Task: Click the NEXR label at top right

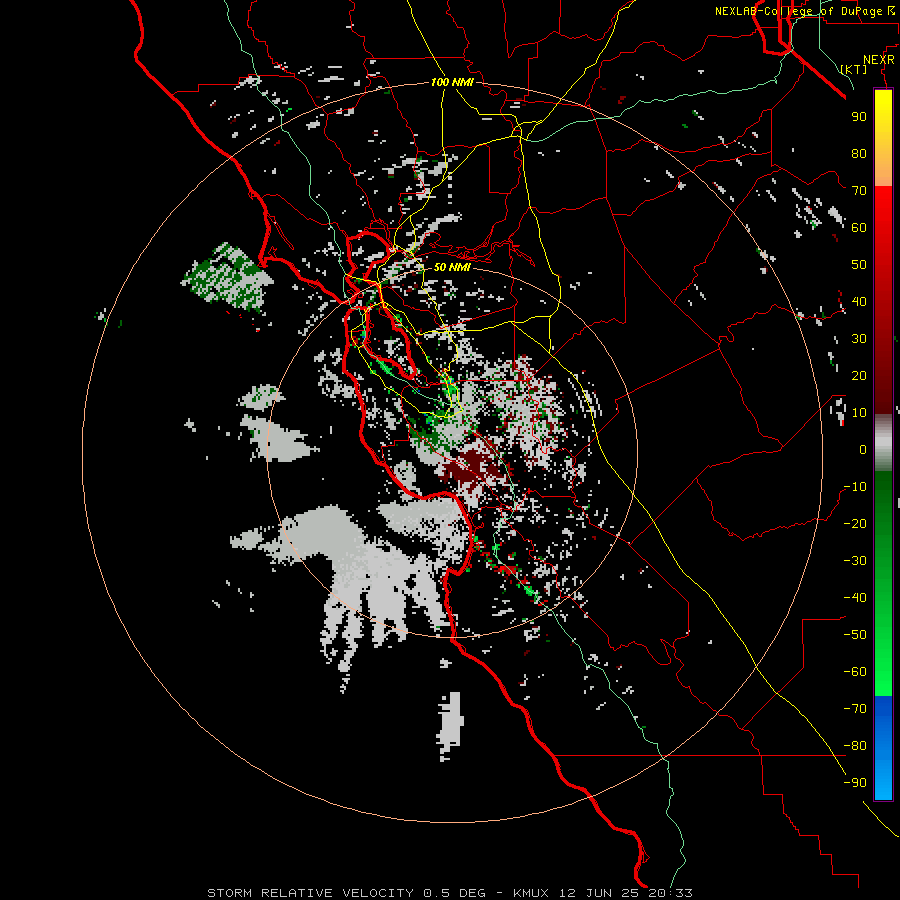Action: coord(879,60)
